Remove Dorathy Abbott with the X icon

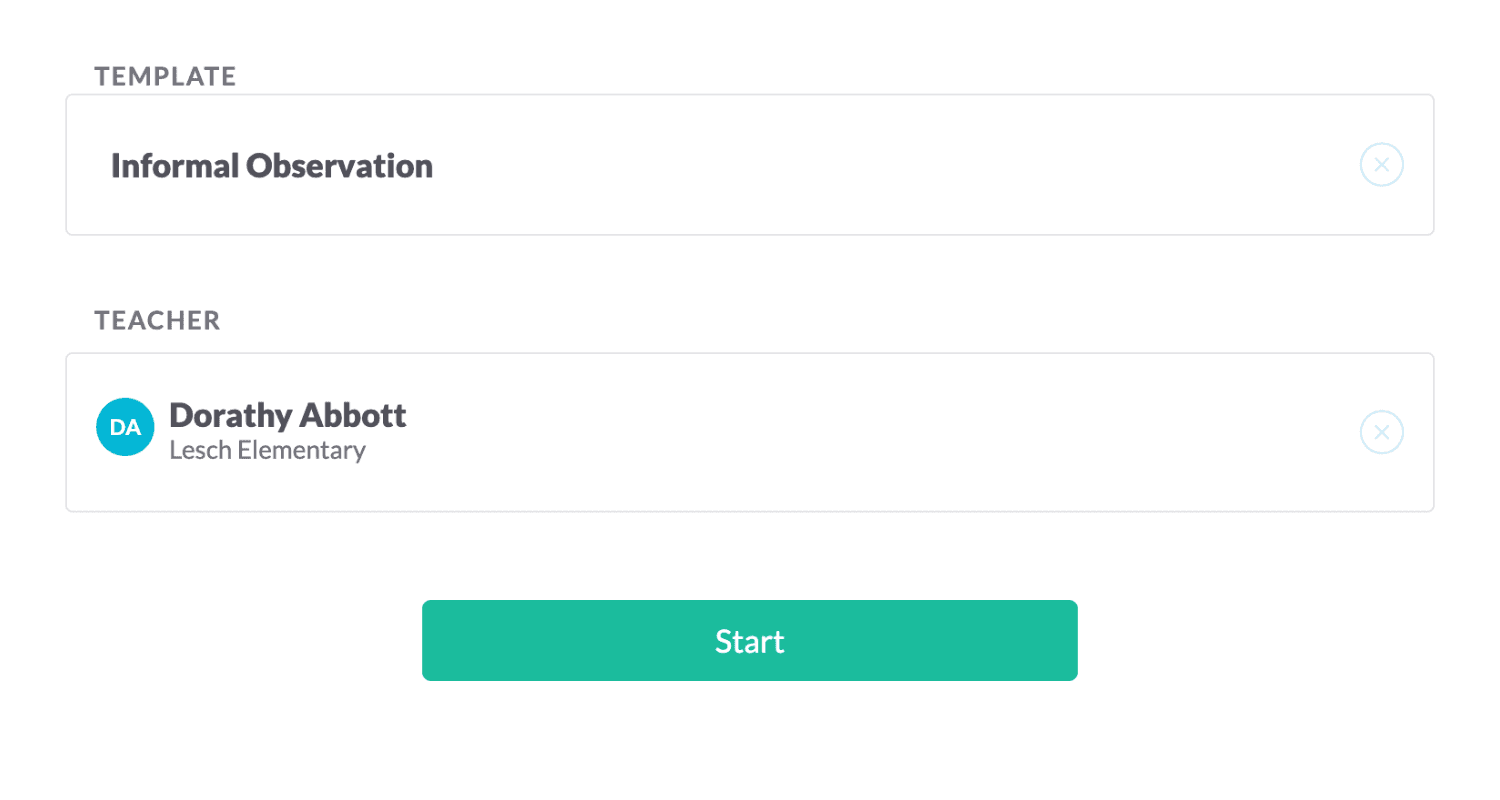pyautogui.click(x=1381, y=432)
